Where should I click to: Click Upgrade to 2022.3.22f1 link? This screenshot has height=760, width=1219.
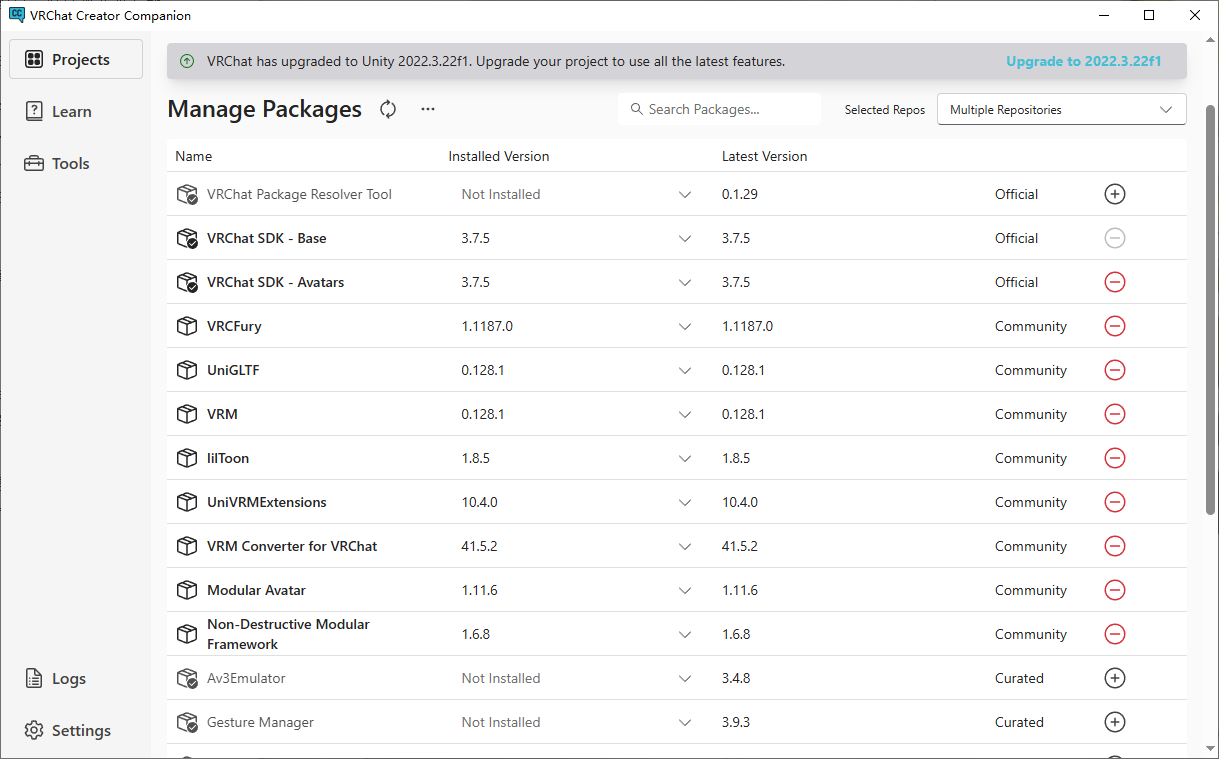1084,61
